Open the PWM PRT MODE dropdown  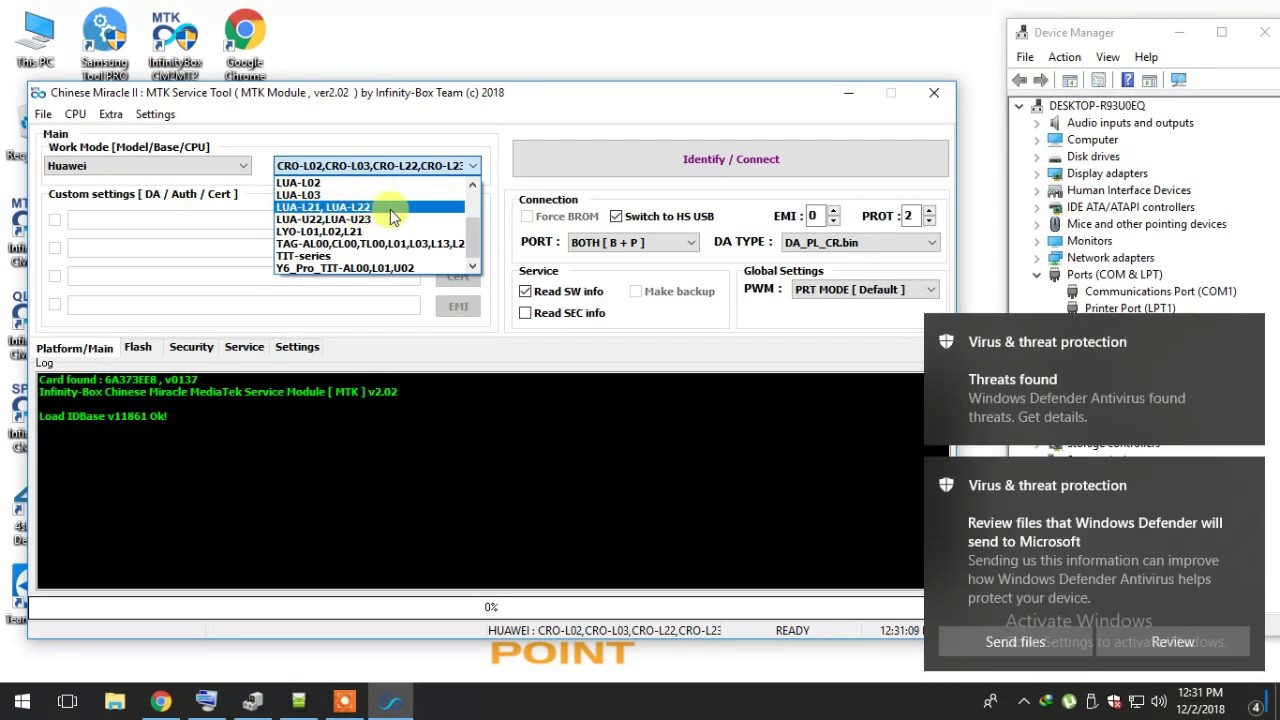(865, 290)
